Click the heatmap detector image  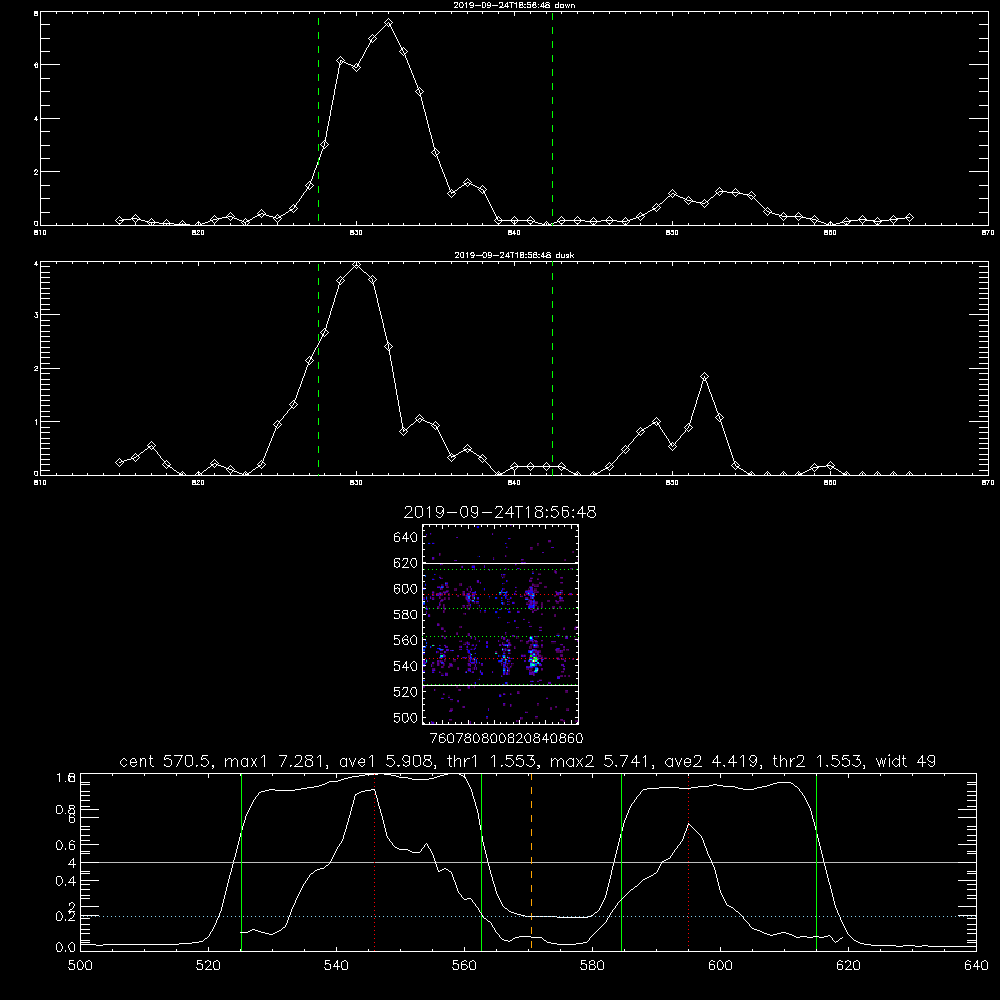(501, 624)
